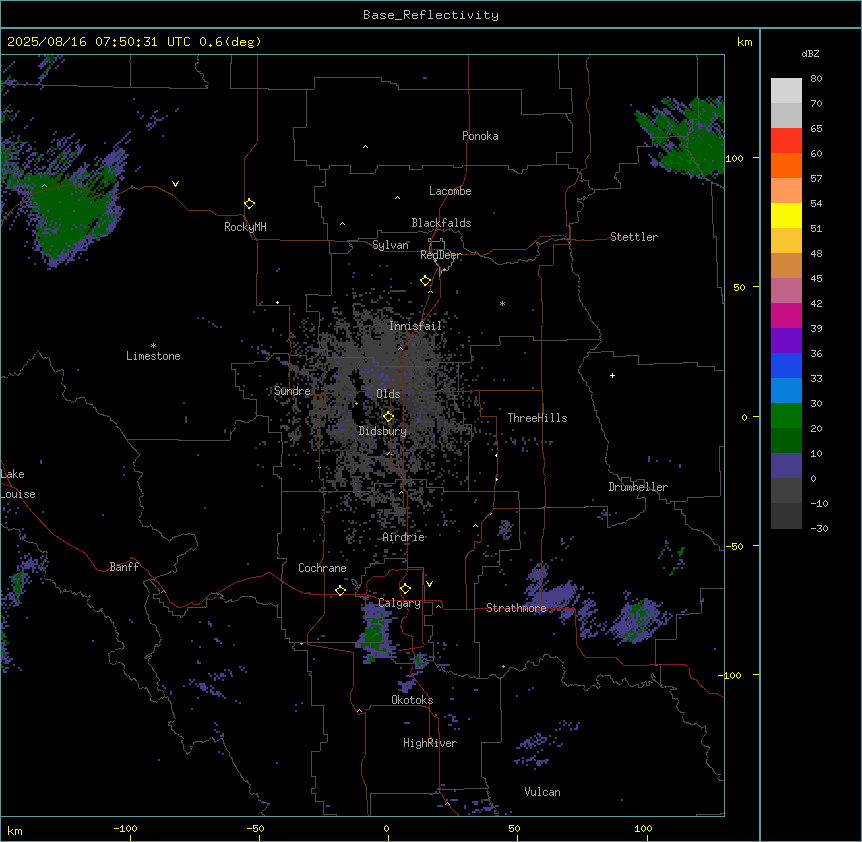862x842 pixels.
Task: Click the magenta legend swatch between 42 and 39
Action: [x=786, y=315]
